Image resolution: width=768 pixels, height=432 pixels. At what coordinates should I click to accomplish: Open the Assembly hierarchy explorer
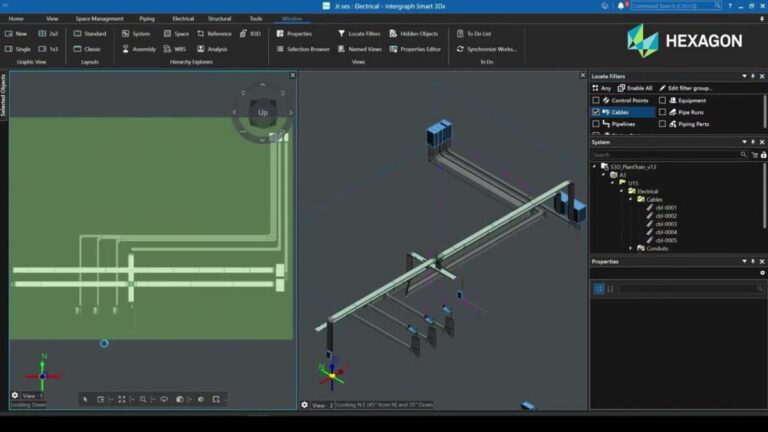click(139, 49)
